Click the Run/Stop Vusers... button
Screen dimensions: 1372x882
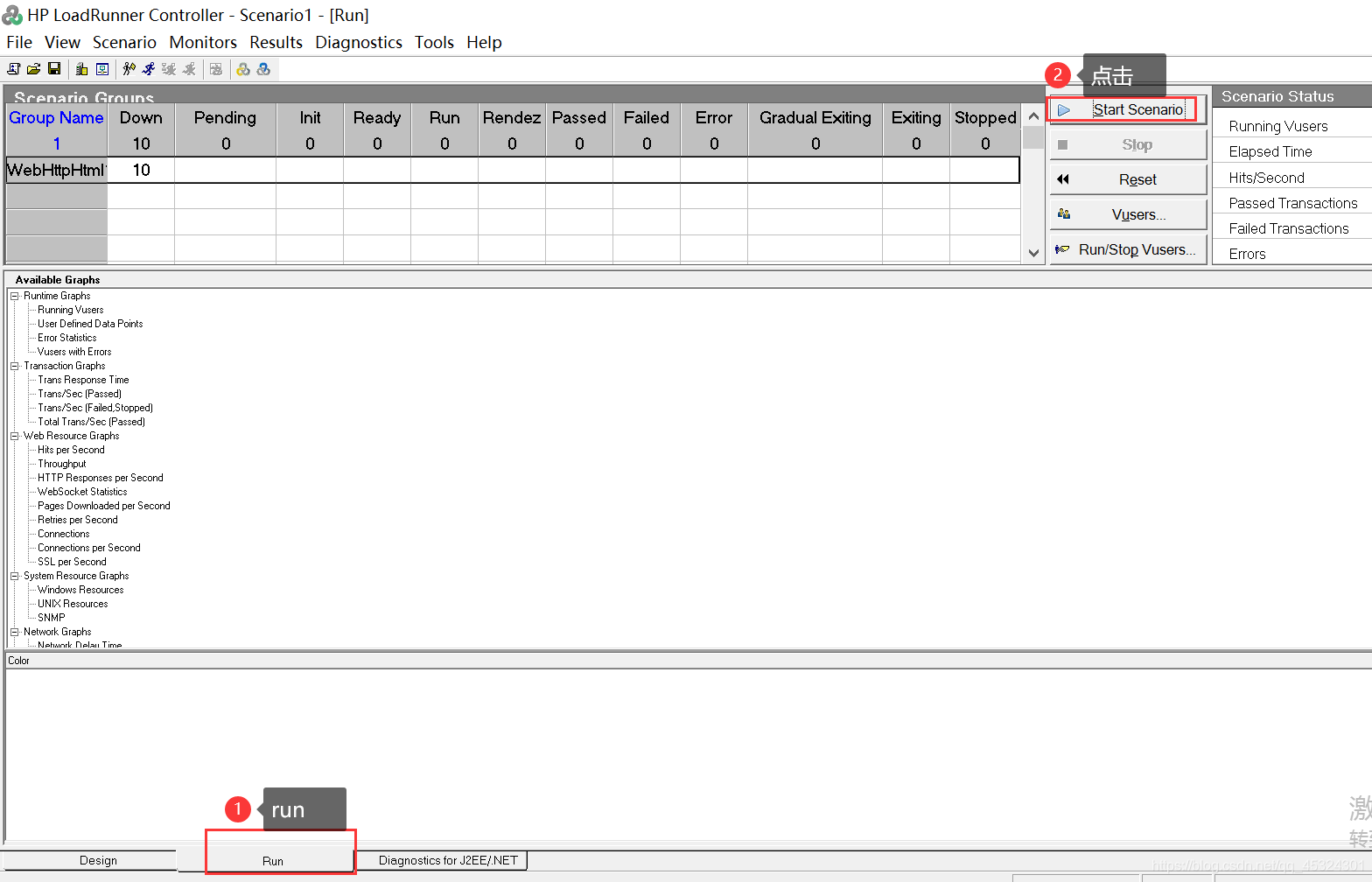pos(1128,249)
